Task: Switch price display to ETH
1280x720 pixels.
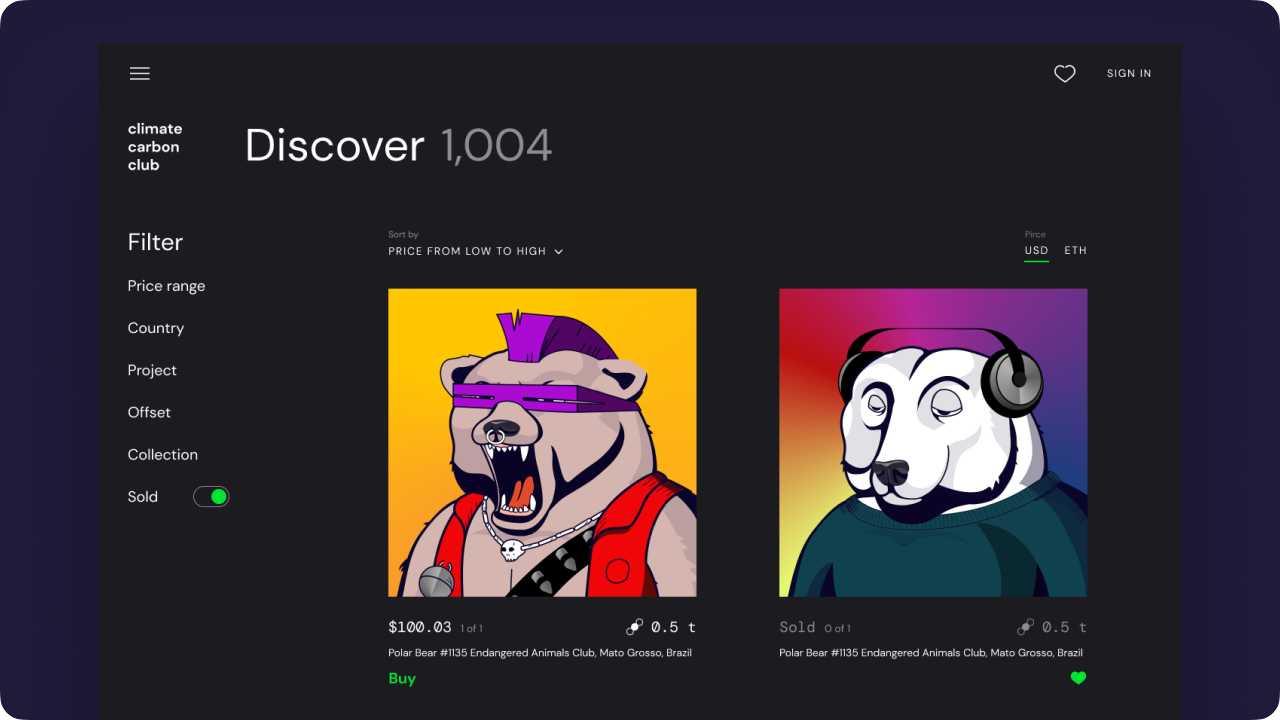Action: point(1075,251)
